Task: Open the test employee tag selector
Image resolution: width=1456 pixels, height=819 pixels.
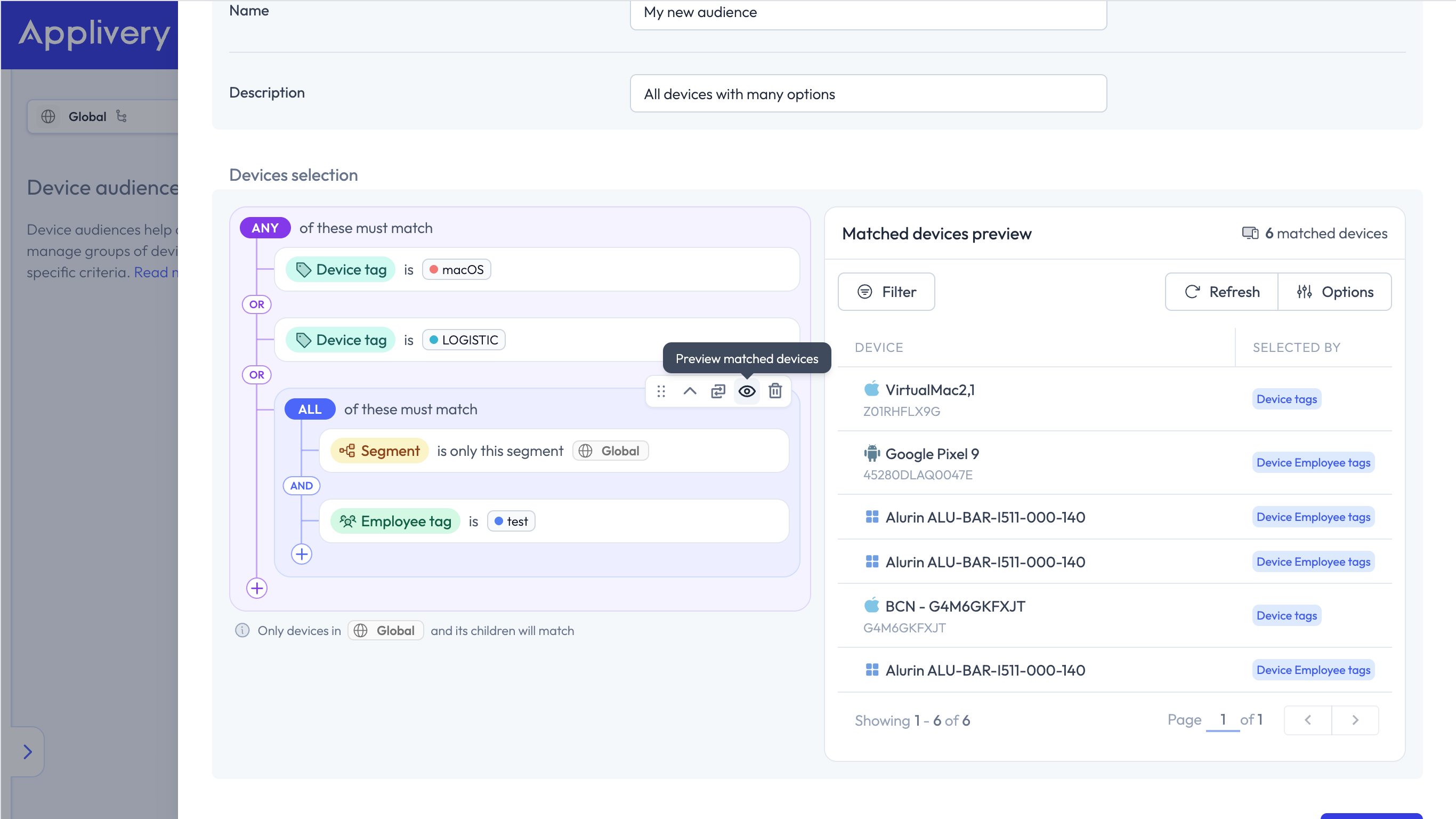Action: click(512, 521)
